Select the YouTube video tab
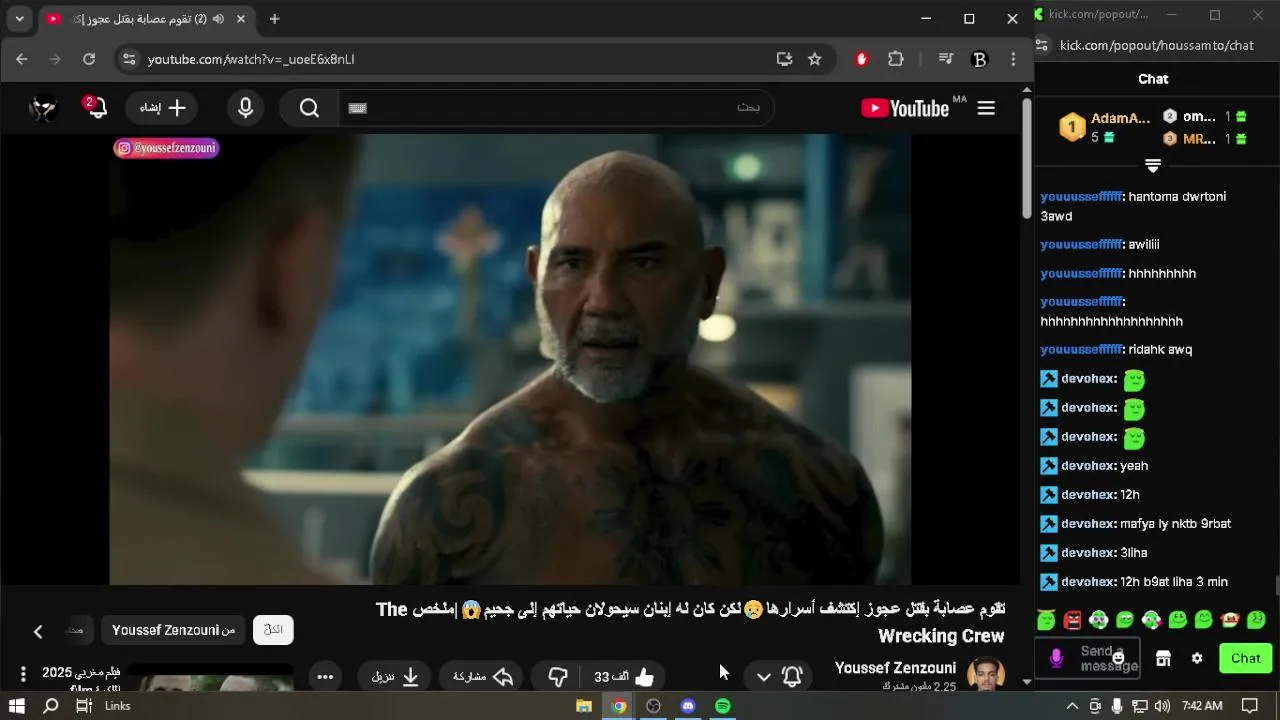The width and height of the screenshot is (1280, 720). click(146, 19)
